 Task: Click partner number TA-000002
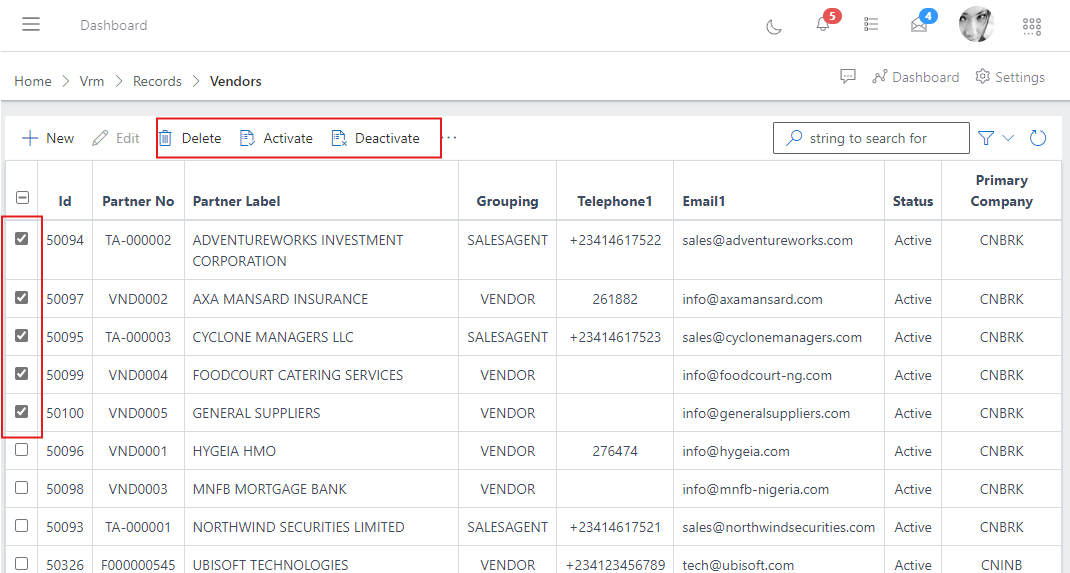[138, 240]
